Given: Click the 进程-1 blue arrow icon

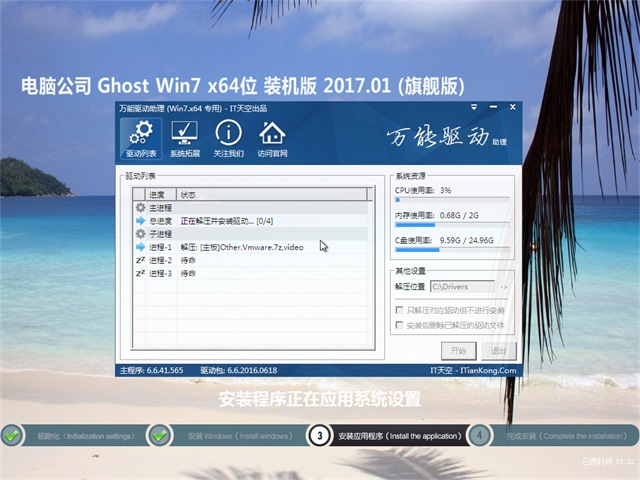Looking at the screenshot, I should tap(140, 247).
